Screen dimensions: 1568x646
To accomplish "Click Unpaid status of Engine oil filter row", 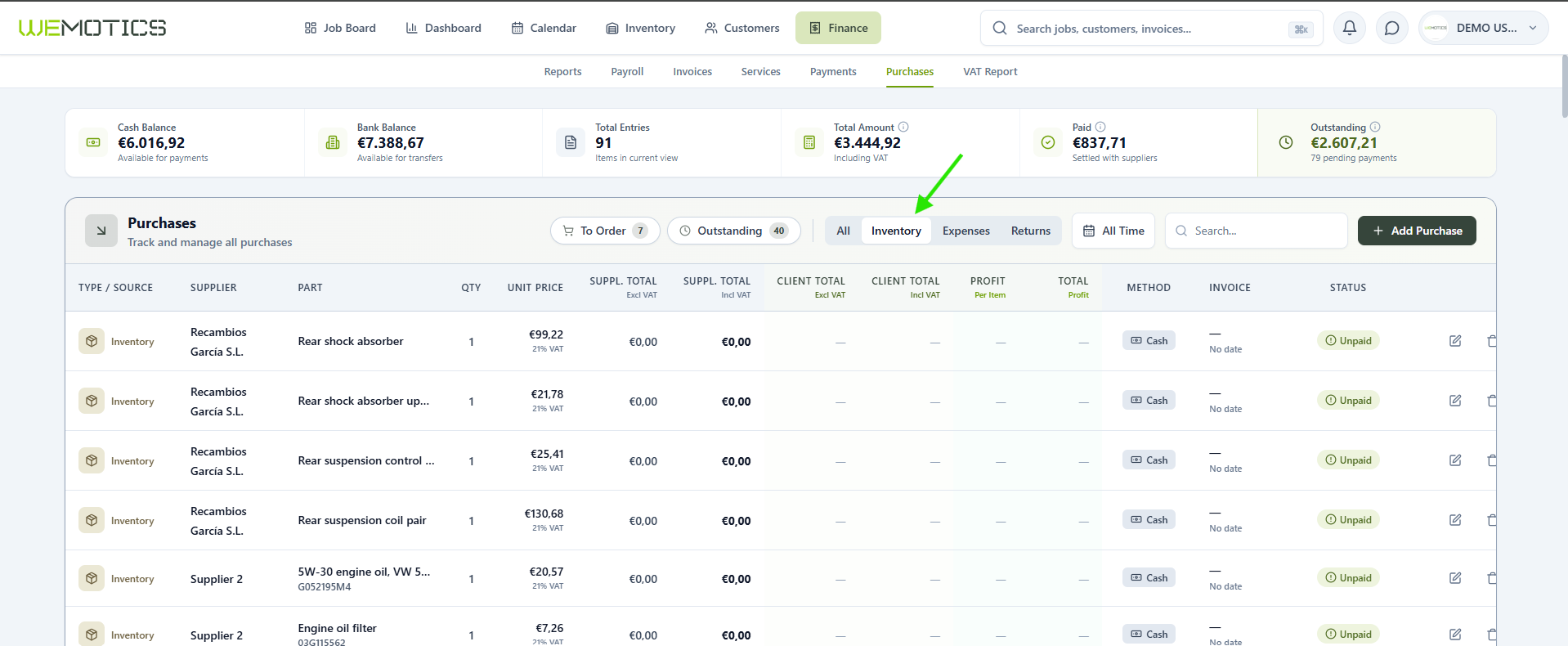I will pos(1348,635).
